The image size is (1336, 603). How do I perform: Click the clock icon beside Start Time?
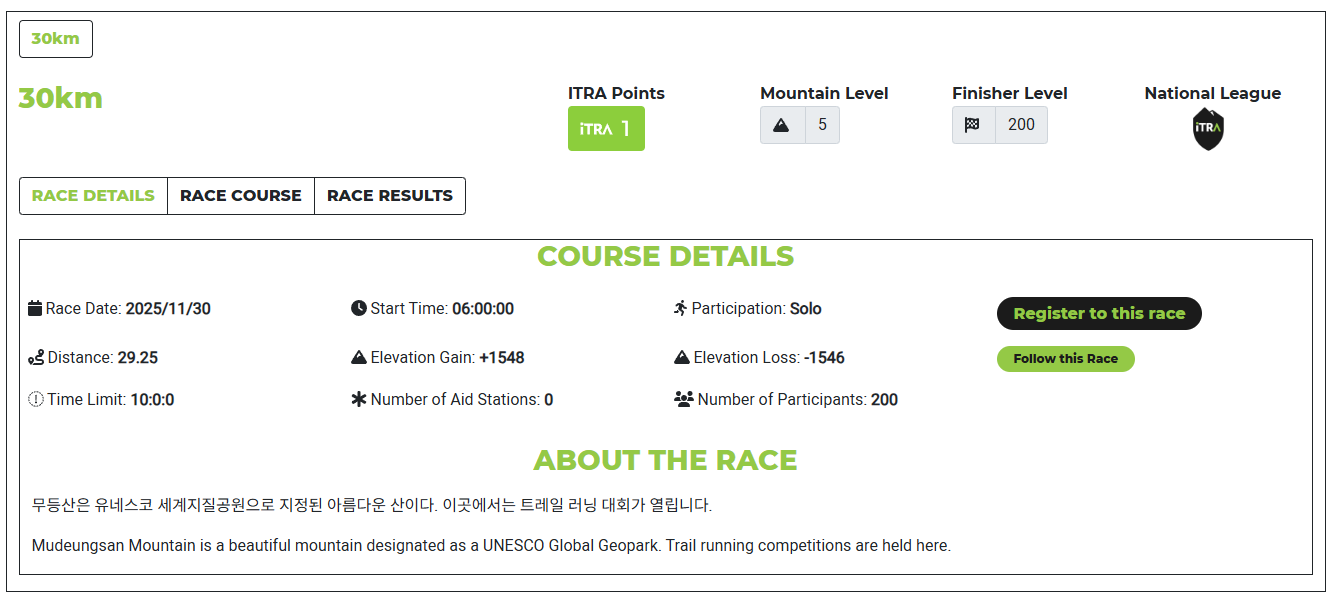point(359,308)
